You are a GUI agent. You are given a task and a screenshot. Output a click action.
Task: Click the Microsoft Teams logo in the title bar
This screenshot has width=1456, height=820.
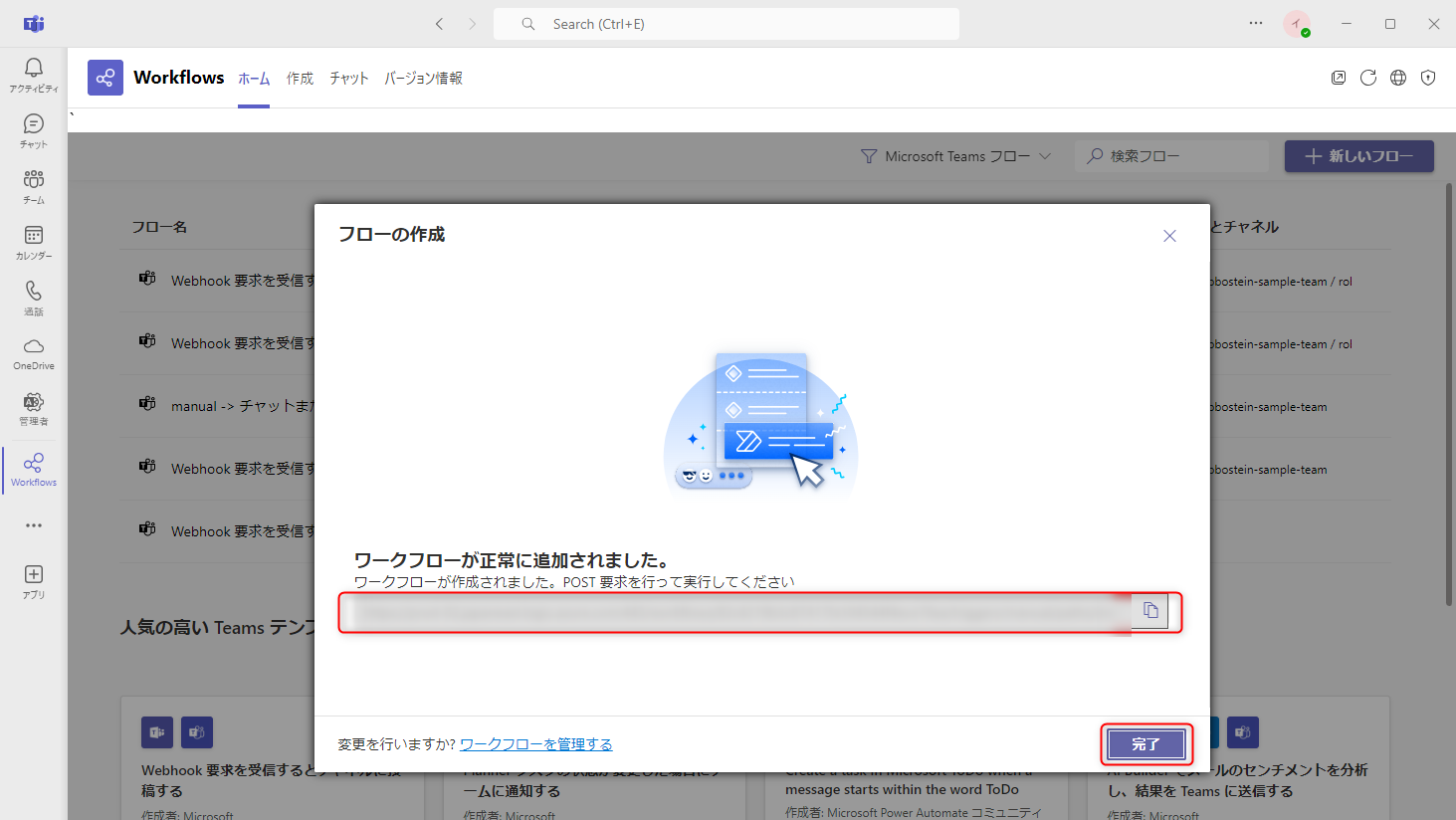point(34,24)
